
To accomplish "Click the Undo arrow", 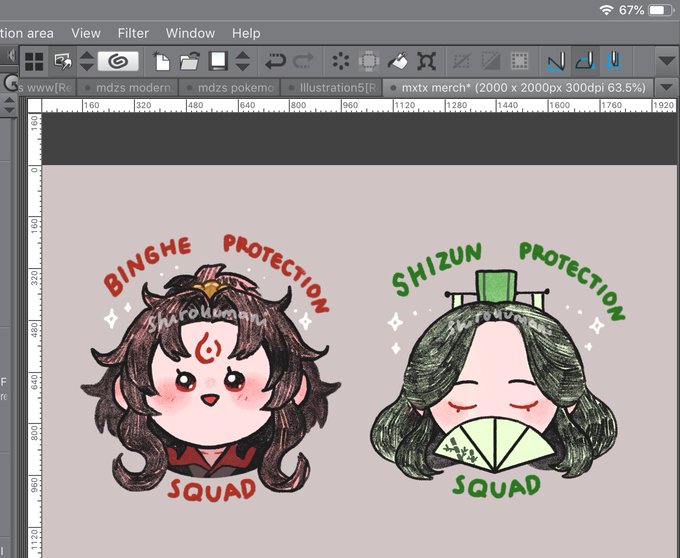I will click(x=275, y=61).
